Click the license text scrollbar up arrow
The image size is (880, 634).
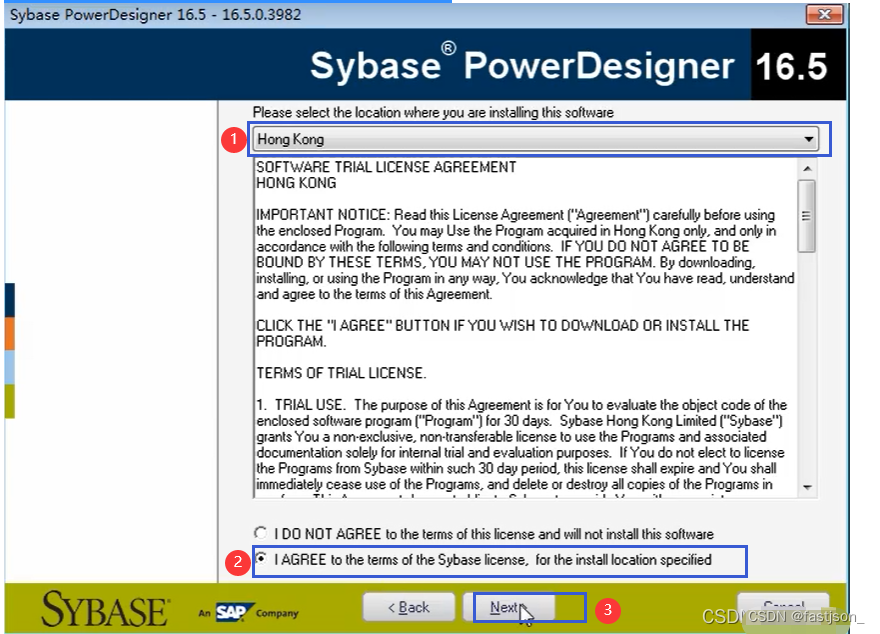[807, 168]
